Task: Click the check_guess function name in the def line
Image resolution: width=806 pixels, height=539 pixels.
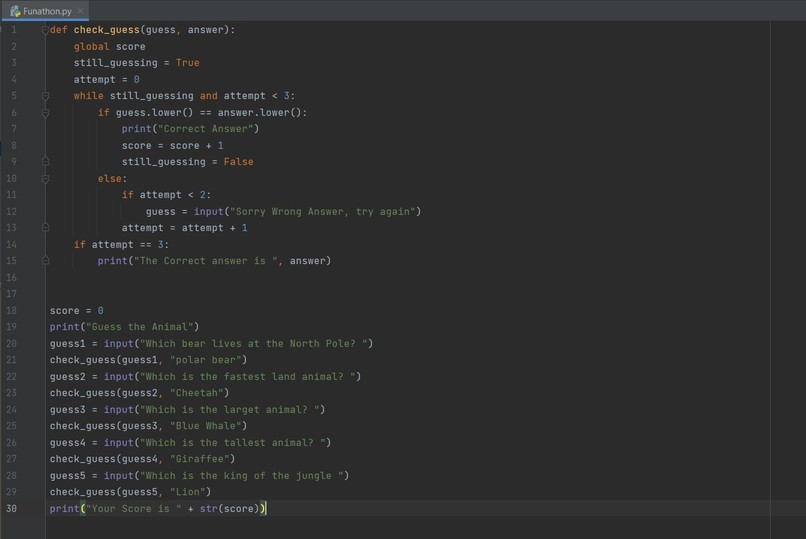Action: click(x=106, y=30)
